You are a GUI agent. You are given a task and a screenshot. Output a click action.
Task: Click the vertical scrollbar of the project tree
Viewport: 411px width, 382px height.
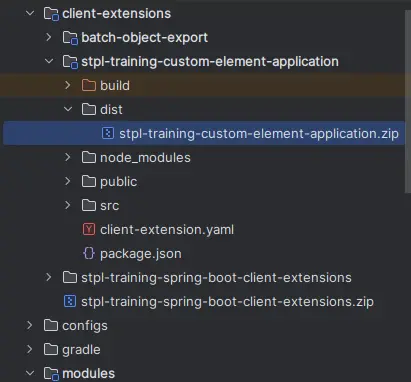408,101
